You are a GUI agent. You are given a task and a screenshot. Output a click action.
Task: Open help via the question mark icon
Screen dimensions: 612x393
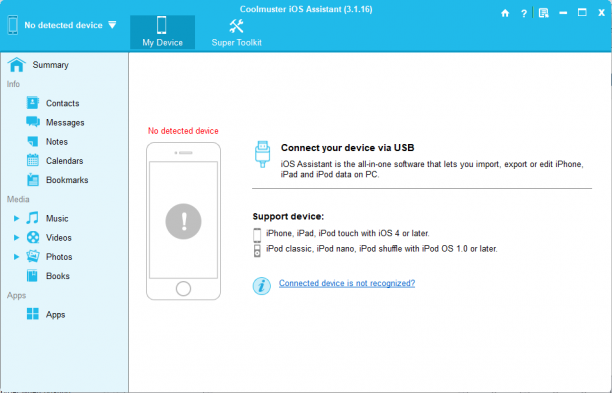pyautogui.click(x=524, y=14)
